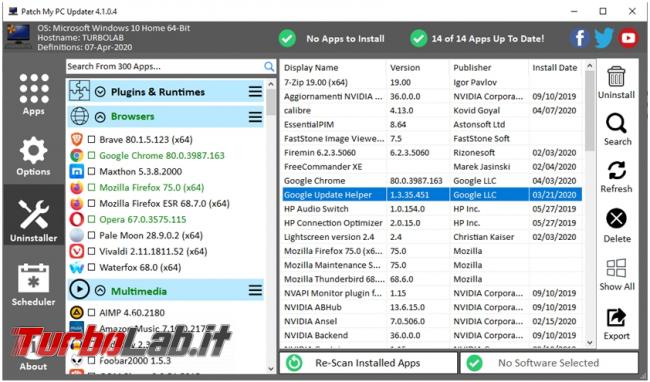Open the Options gear section
The height and width of the screenshot is (382, 650).
[x=34, y=156]
